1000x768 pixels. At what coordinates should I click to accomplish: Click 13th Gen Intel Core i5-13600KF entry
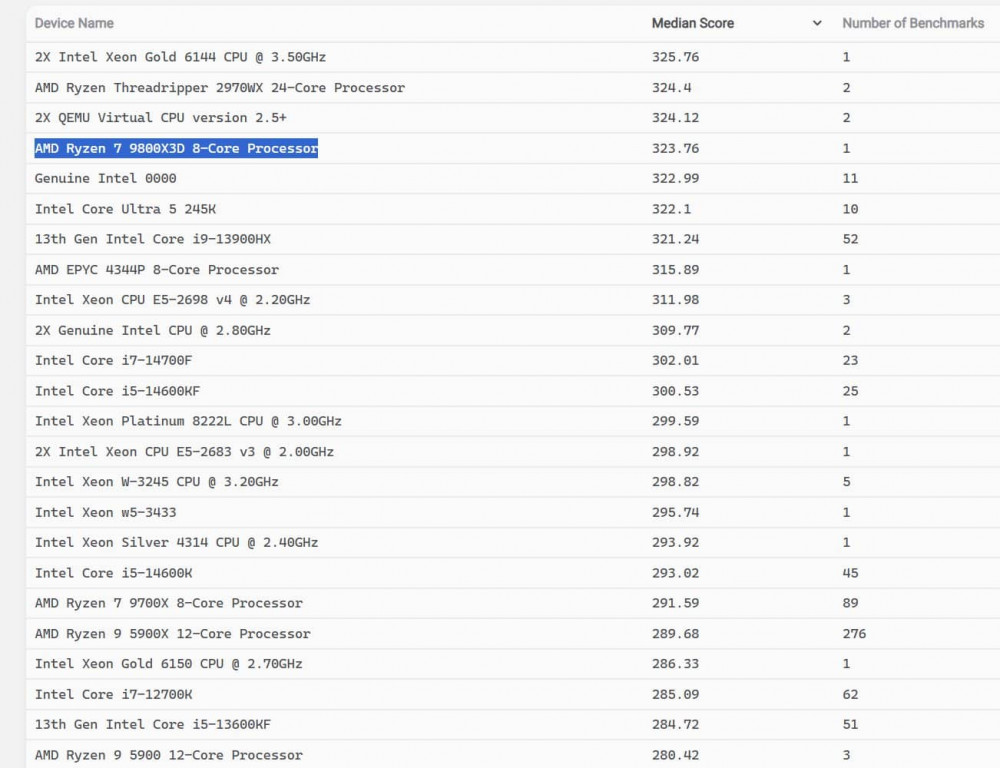coord(153,724)
